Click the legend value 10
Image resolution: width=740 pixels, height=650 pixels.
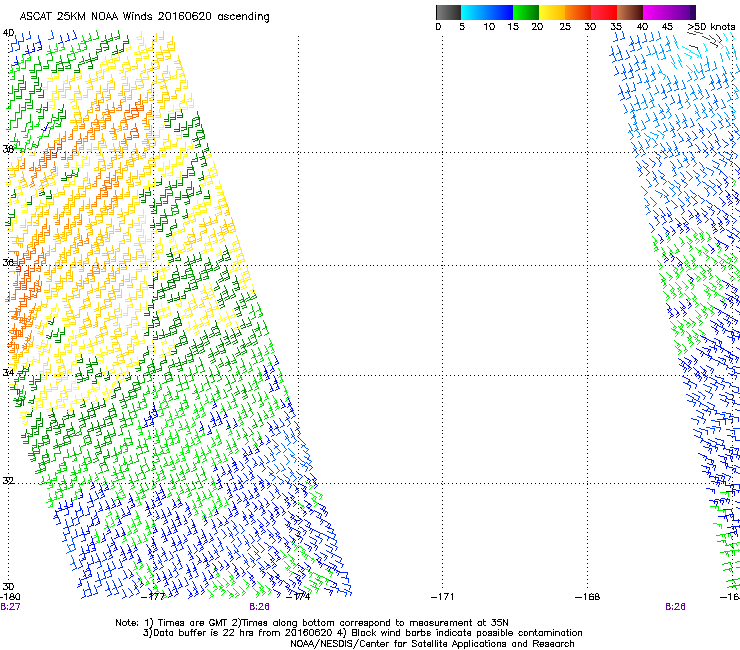pos(489,26)
